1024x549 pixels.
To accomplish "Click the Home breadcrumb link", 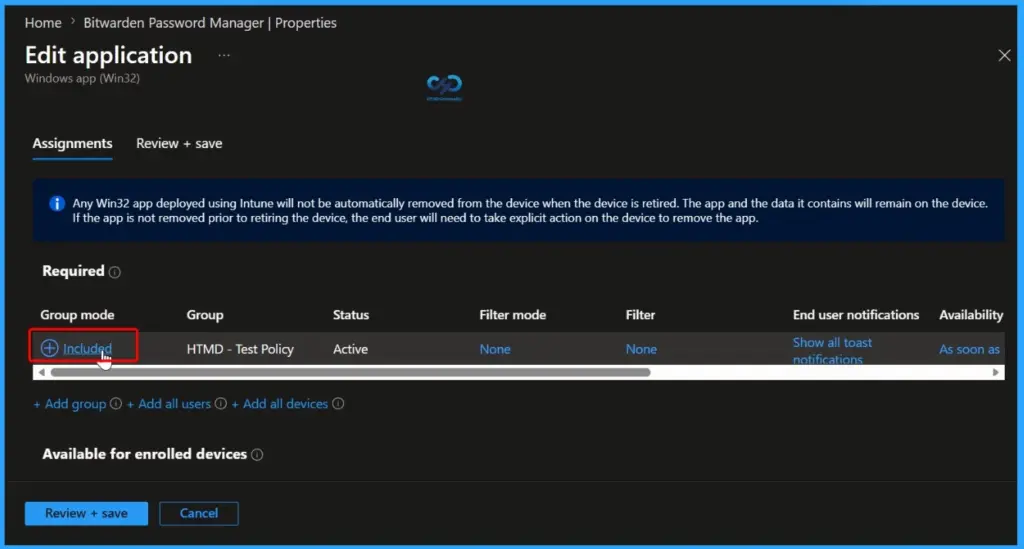I will click(43, 23).
